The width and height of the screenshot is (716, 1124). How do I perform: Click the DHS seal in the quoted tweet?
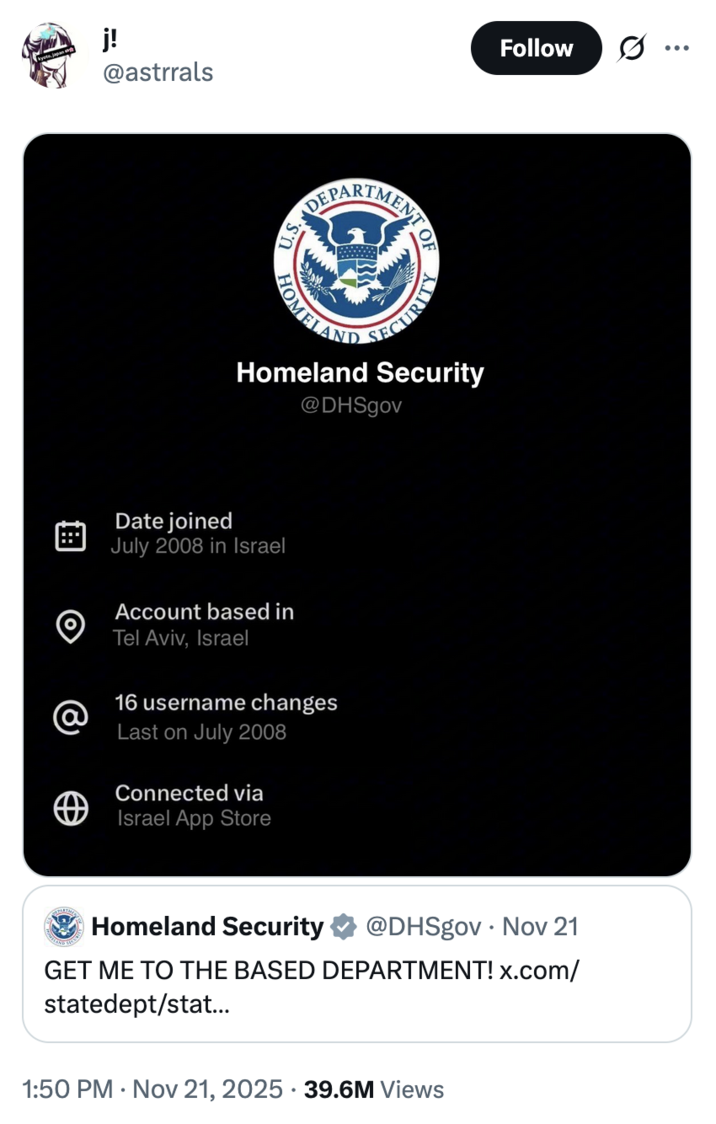click(x=63, y=926)
